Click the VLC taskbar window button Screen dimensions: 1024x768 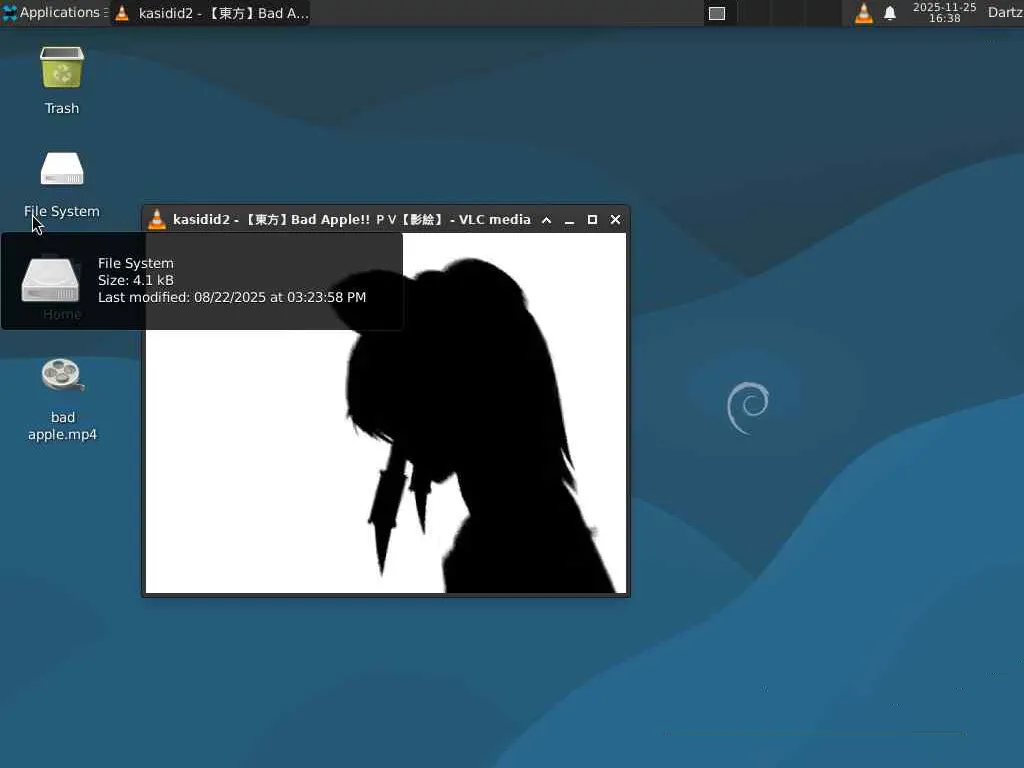pyautogui.click(x=210, y=13)
